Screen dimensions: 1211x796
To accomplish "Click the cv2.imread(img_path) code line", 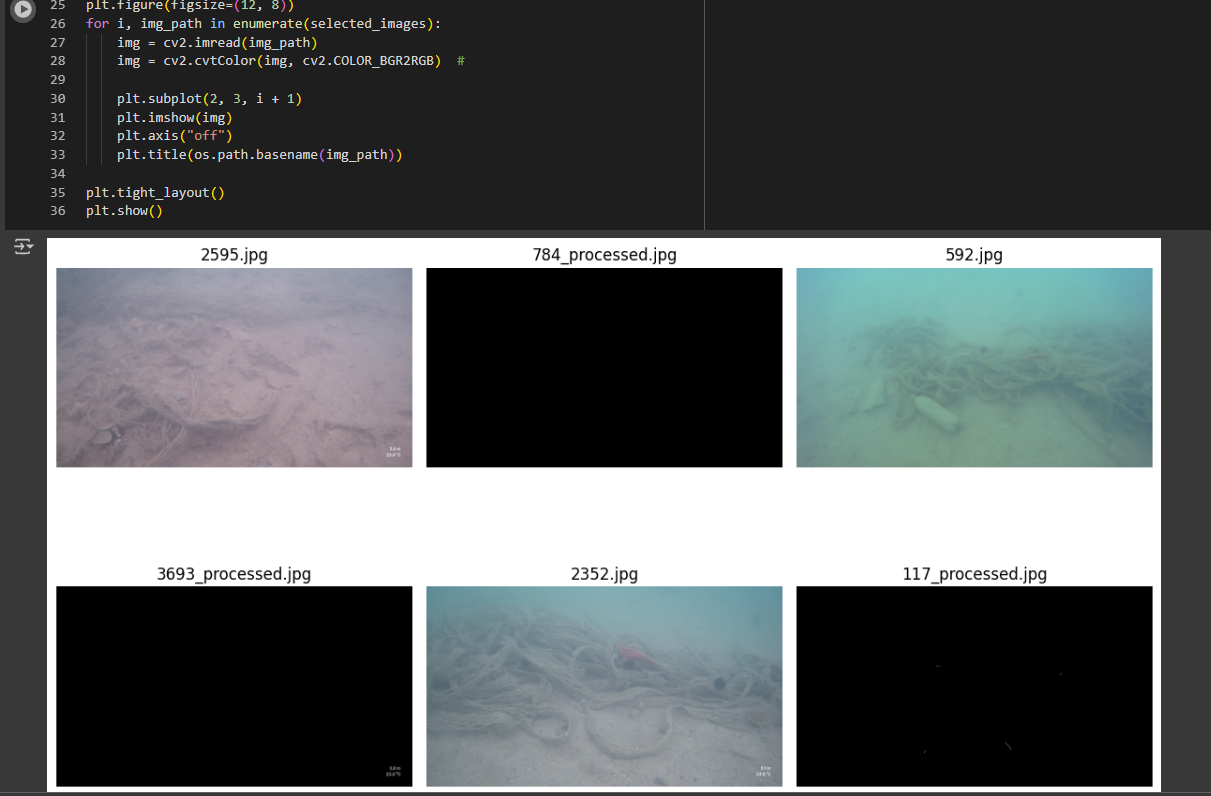I will click(x=217, y=42).
